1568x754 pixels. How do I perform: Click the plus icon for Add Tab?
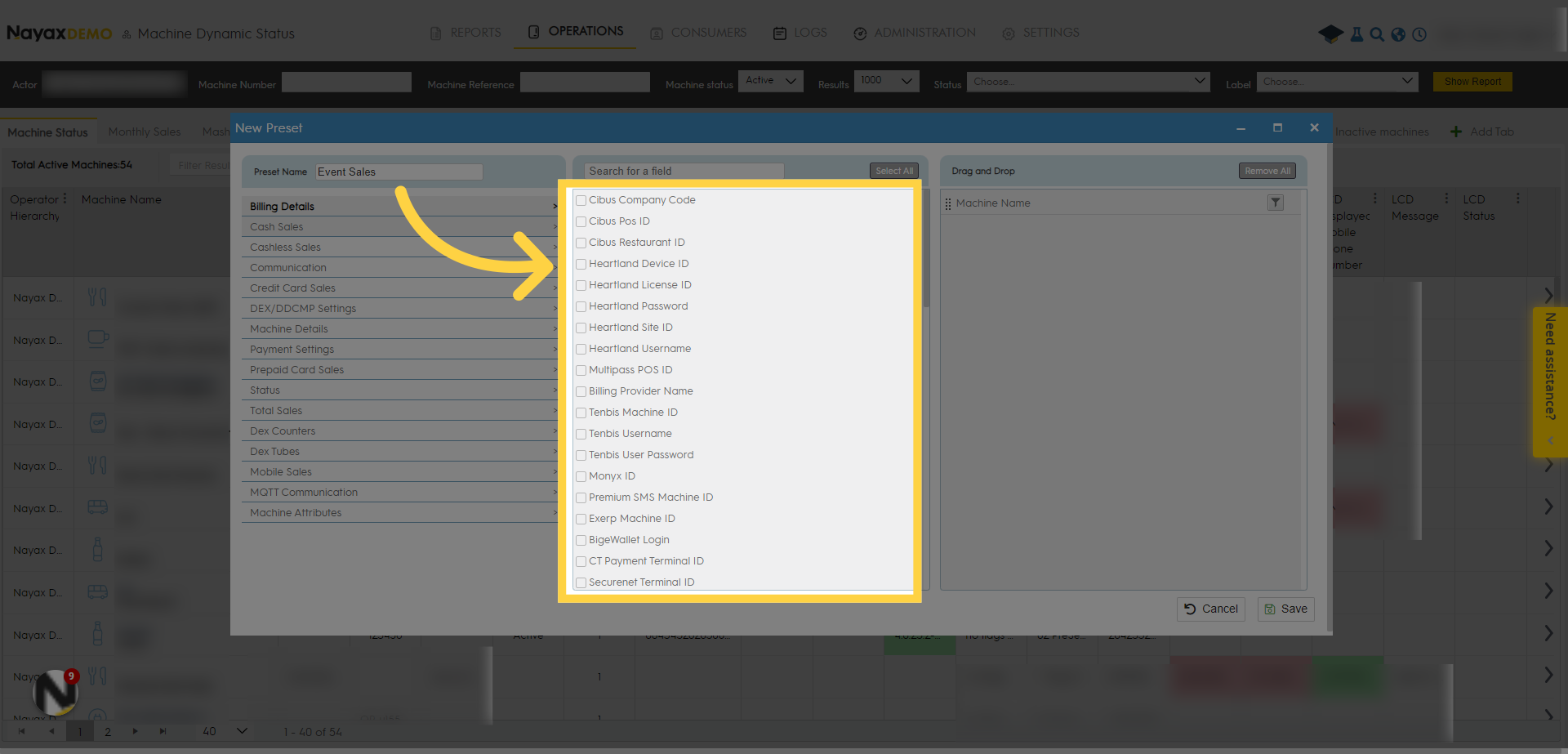[1456, 132]
